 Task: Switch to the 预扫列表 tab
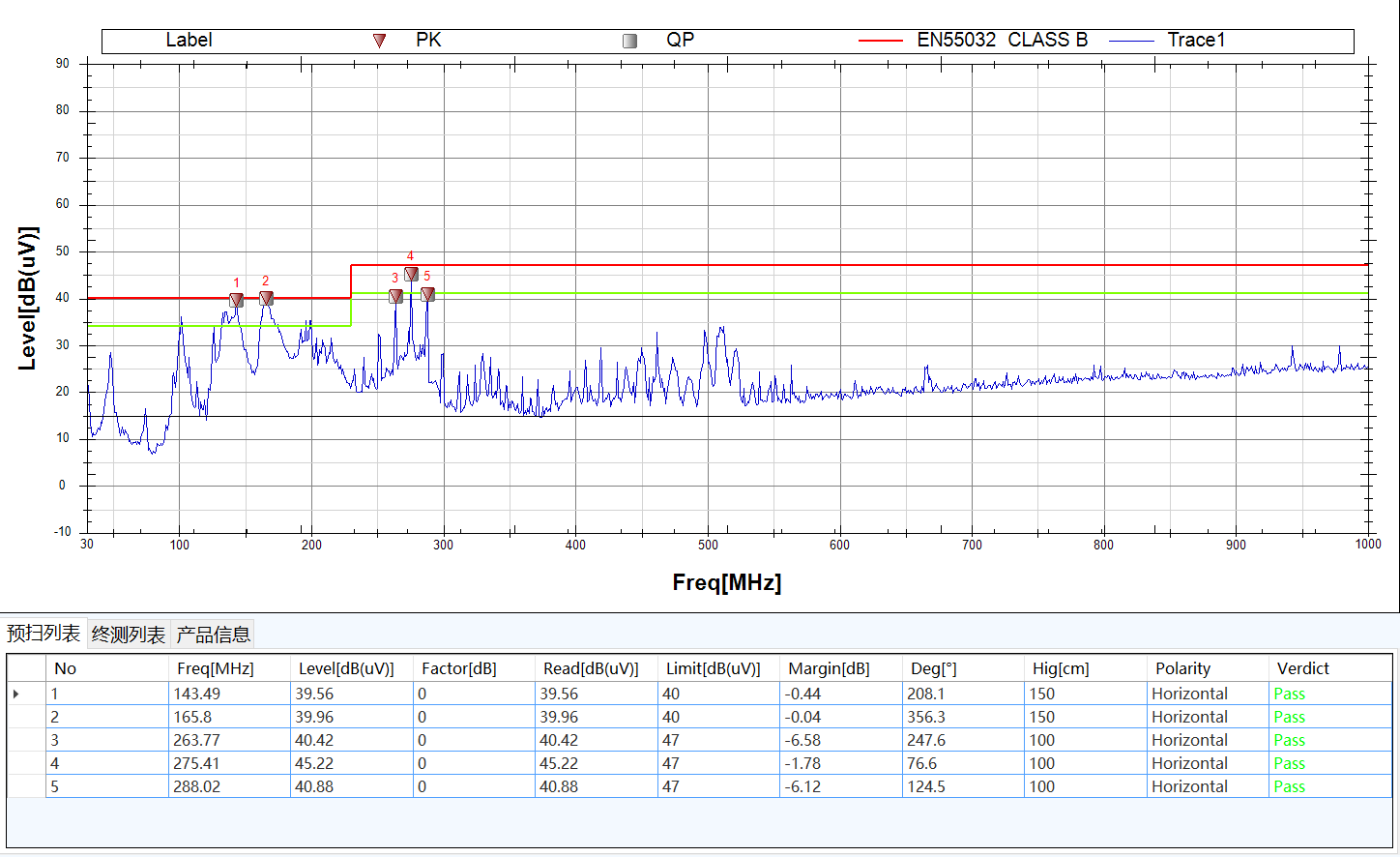pyautogui.click(x=44, y=633)
